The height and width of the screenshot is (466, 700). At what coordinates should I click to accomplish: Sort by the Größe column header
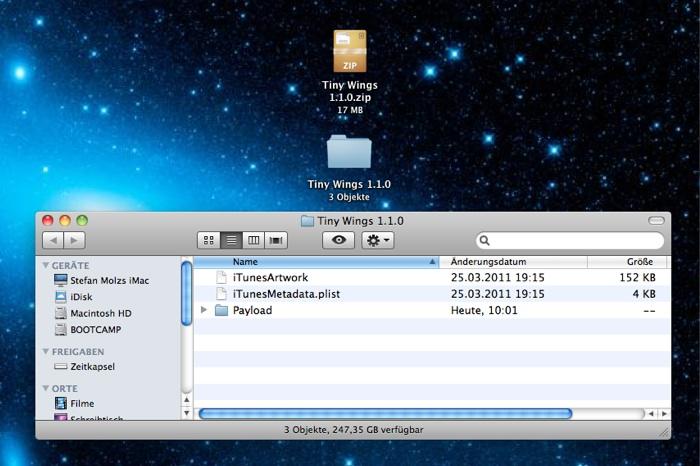click(x=627, y=262)
